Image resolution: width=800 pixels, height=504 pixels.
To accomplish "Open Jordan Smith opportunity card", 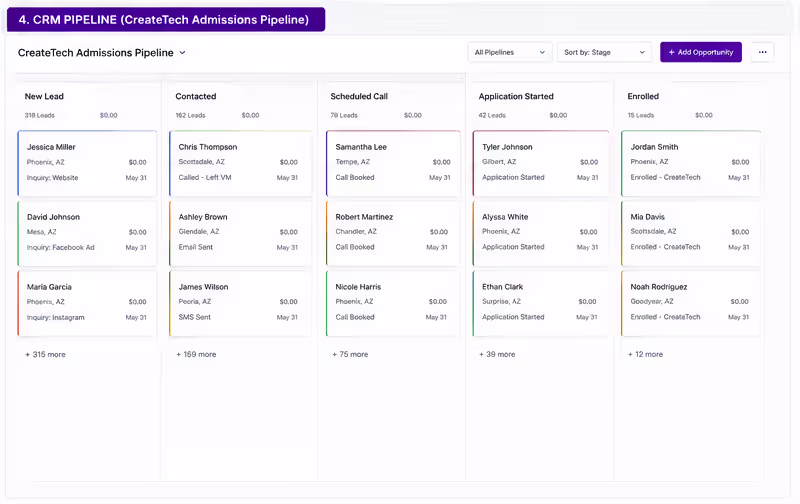I will (x=691, y=163).
